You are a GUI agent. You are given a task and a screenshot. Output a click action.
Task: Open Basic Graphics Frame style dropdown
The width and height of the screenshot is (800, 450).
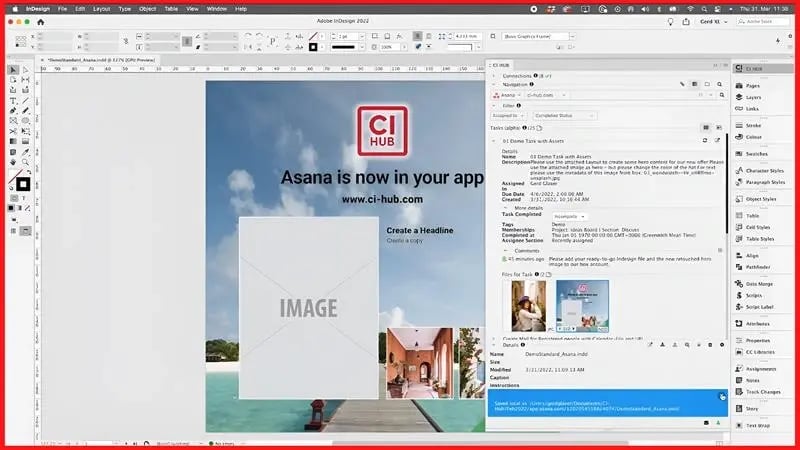pyautogui.click(x=572, y=37)
